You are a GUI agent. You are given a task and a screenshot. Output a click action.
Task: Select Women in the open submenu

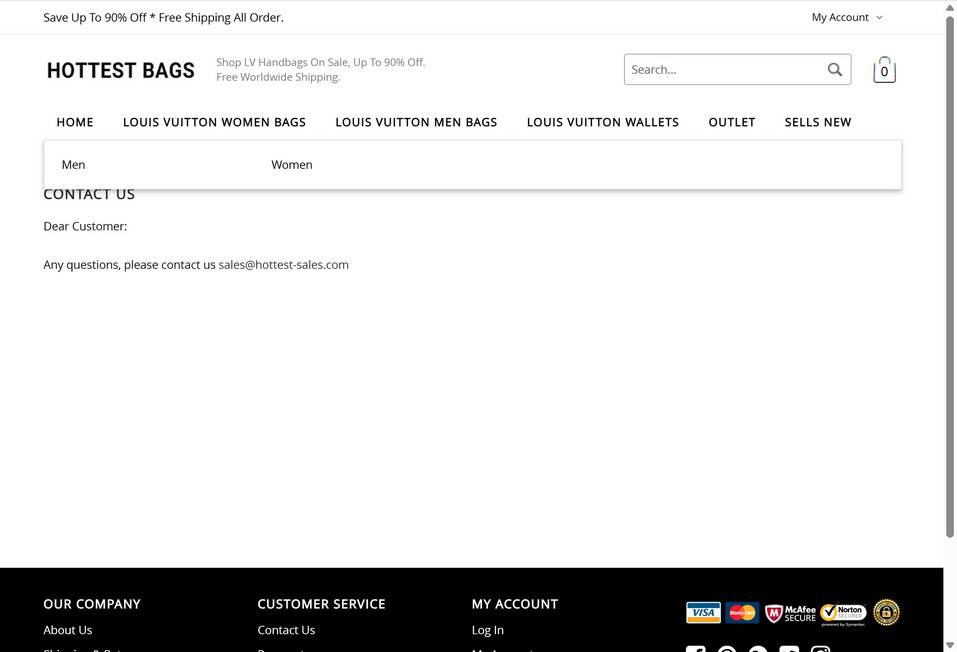292,165
